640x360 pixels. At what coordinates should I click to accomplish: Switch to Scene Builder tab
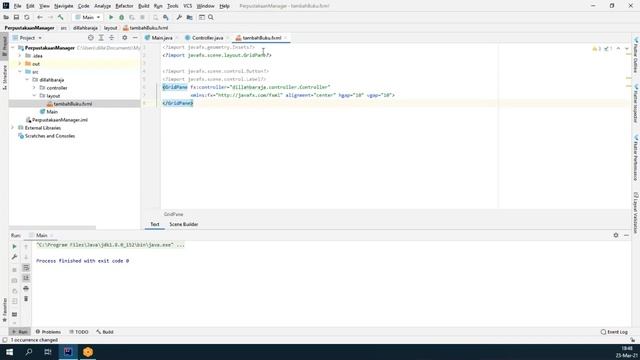click(184, 224)
